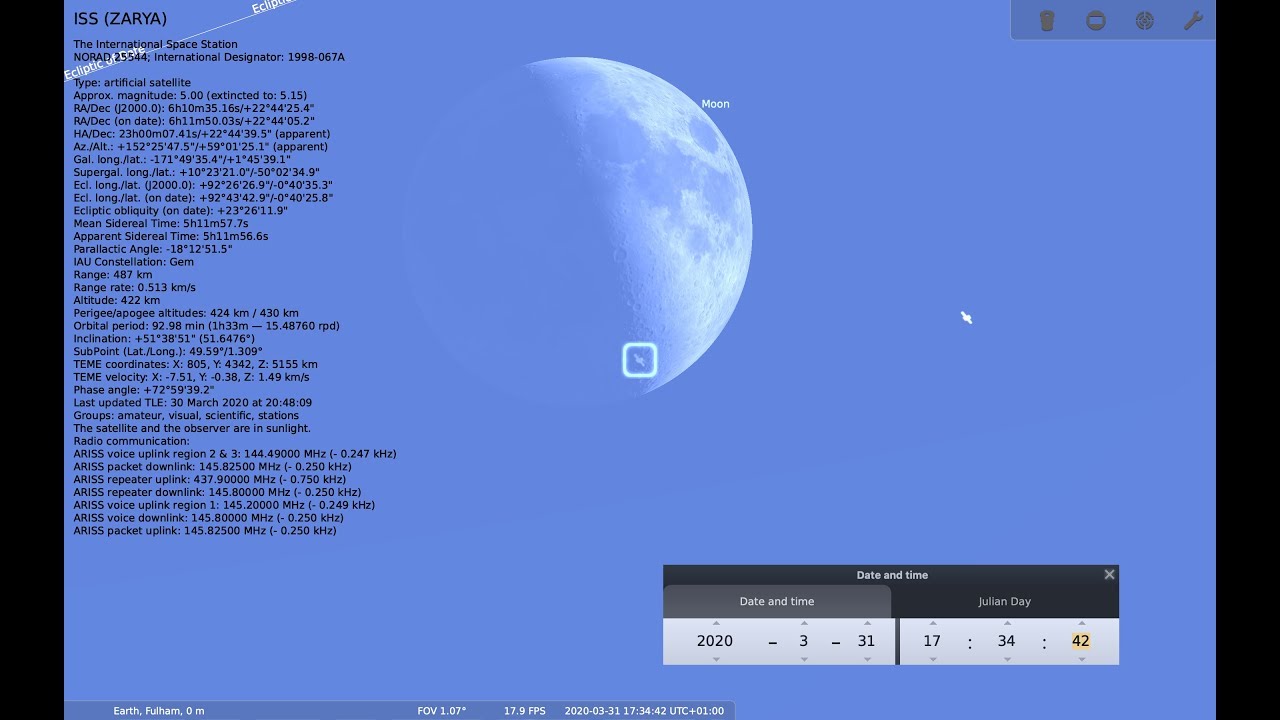Click status bar date '2020-03-31 17:34:42 UTC+01:00'

[x=644, y=711]
